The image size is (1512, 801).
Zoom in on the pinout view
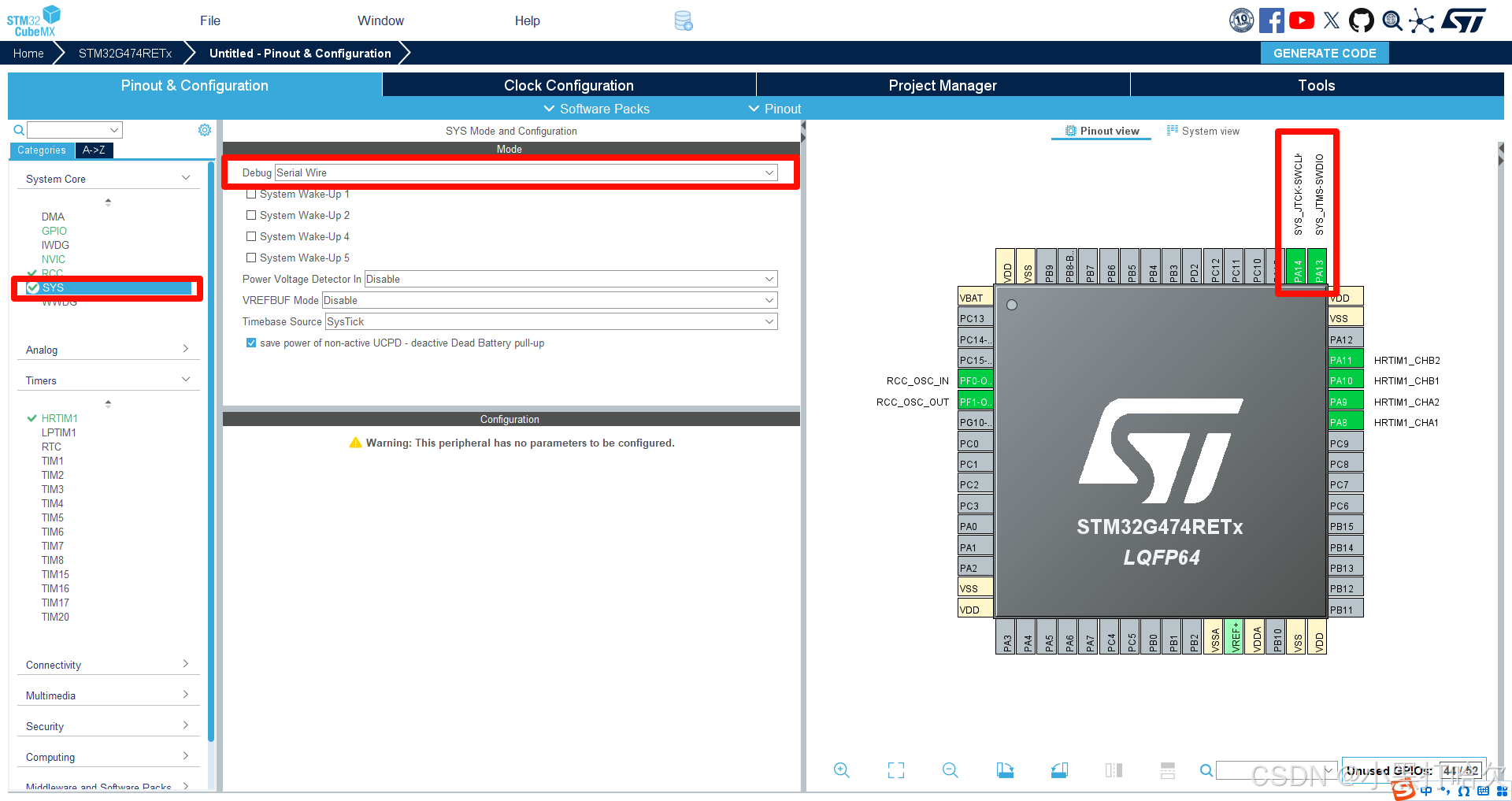pyautogui.click(x=841, y=770)
